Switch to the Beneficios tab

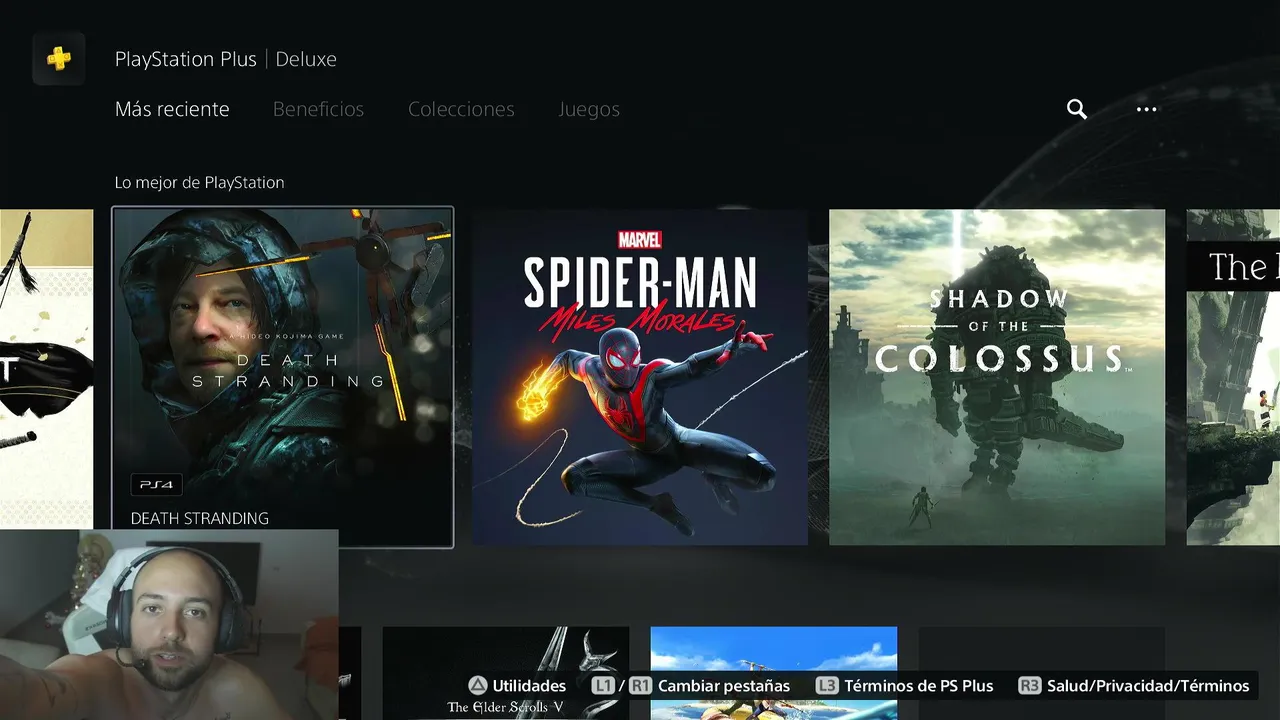click(x=318, y=109)
